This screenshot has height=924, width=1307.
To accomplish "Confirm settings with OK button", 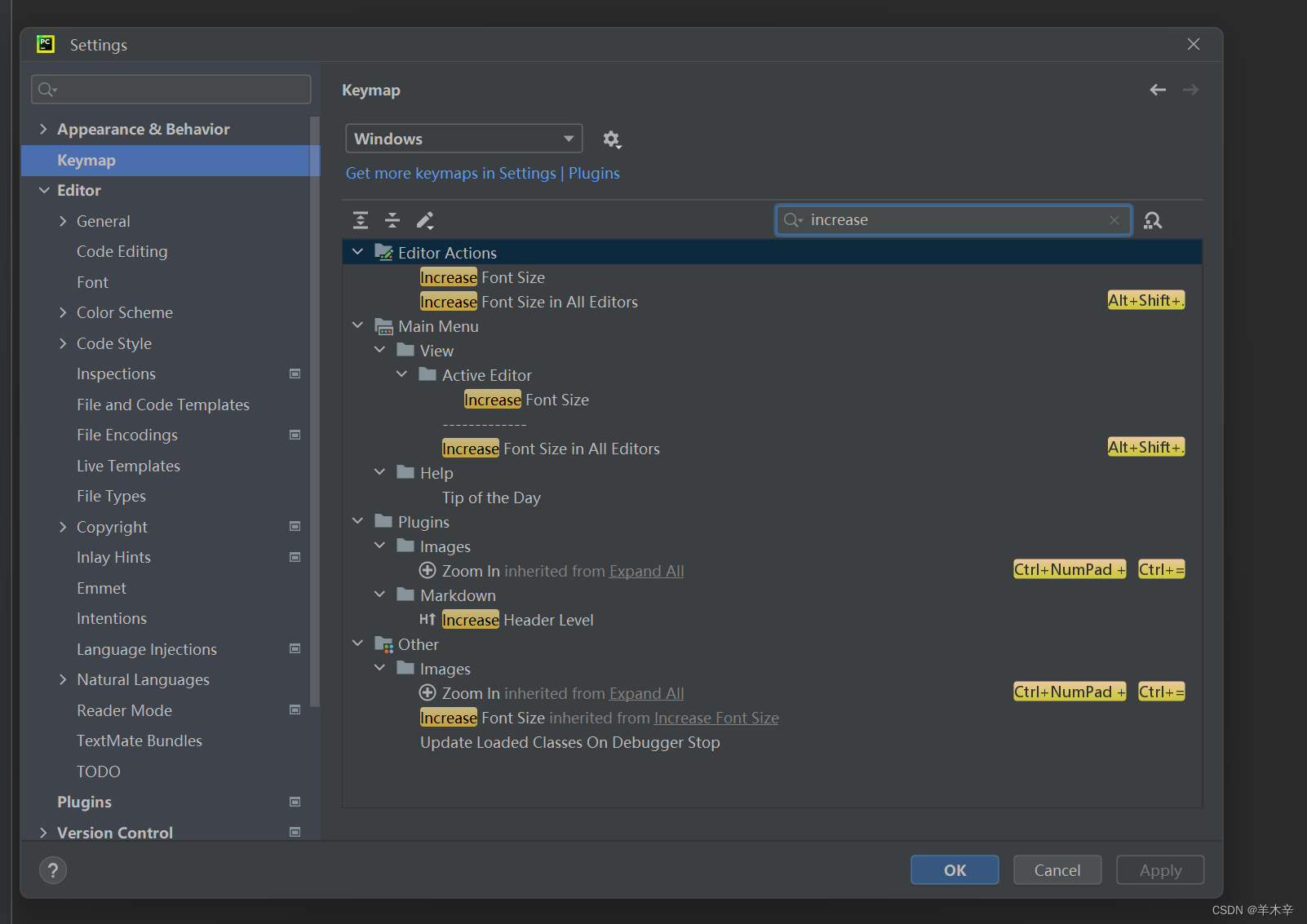I will 955,870.
